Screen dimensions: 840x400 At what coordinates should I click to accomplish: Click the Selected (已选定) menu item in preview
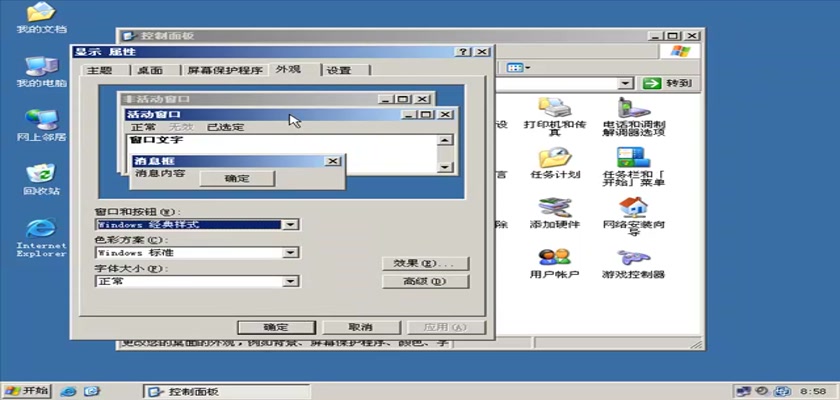[226, 127]
